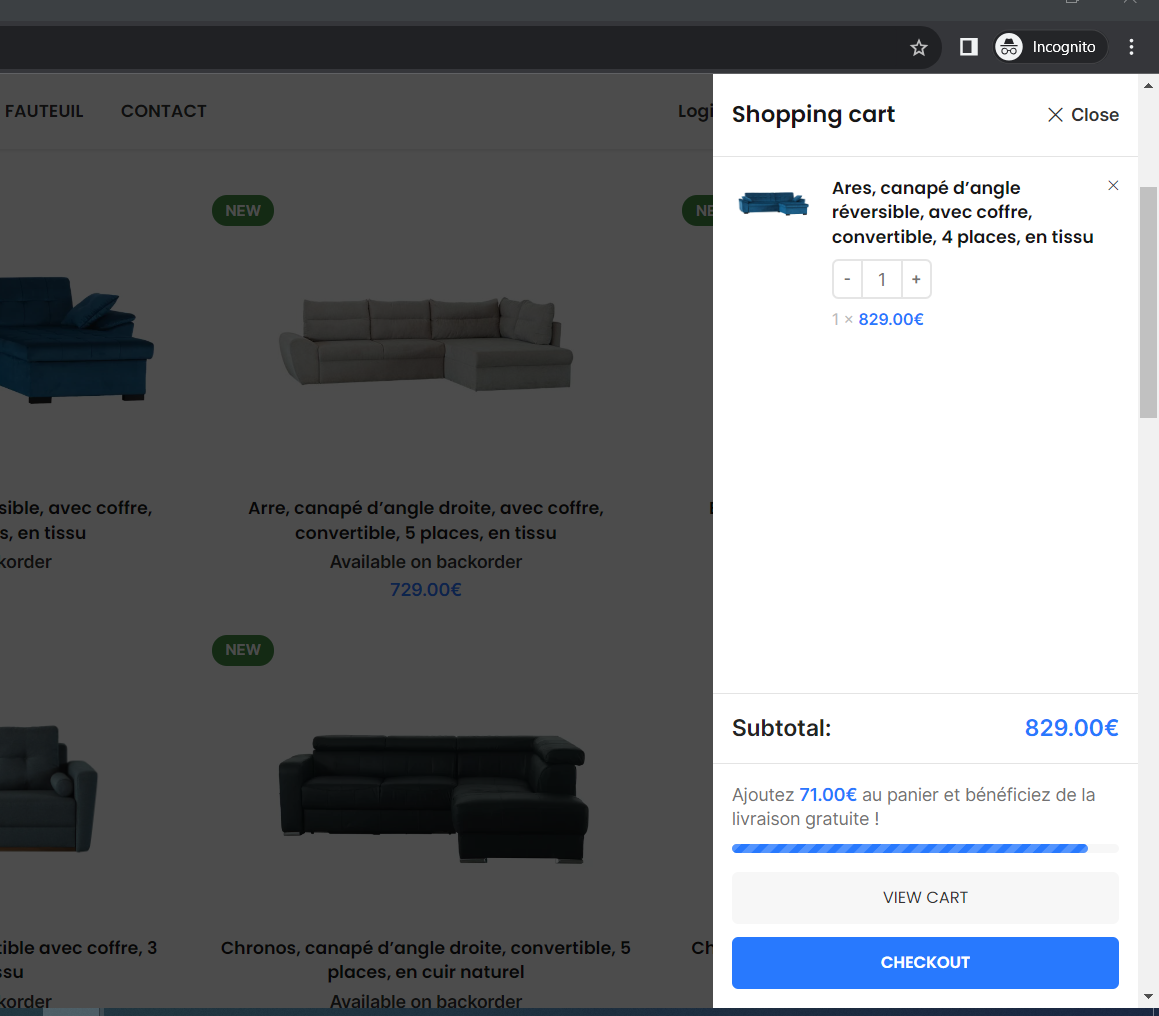
Task: Click the VIEW CART button
Action: click(925, 898)
